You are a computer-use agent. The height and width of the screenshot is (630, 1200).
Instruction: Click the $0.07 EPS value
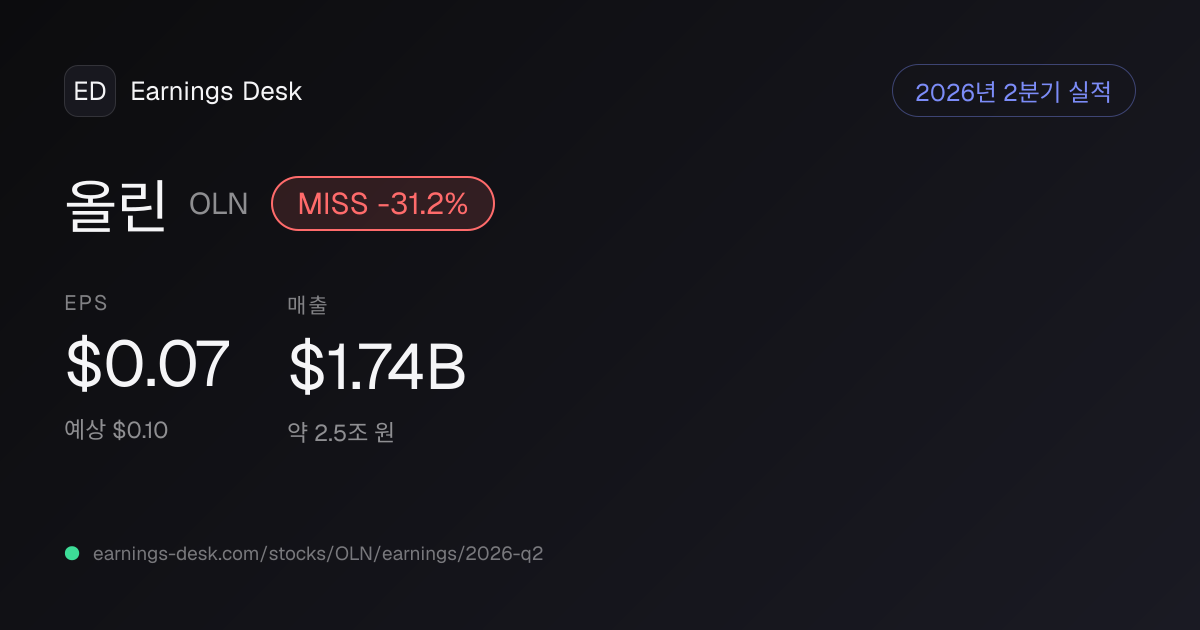click(x=147, y=364)
